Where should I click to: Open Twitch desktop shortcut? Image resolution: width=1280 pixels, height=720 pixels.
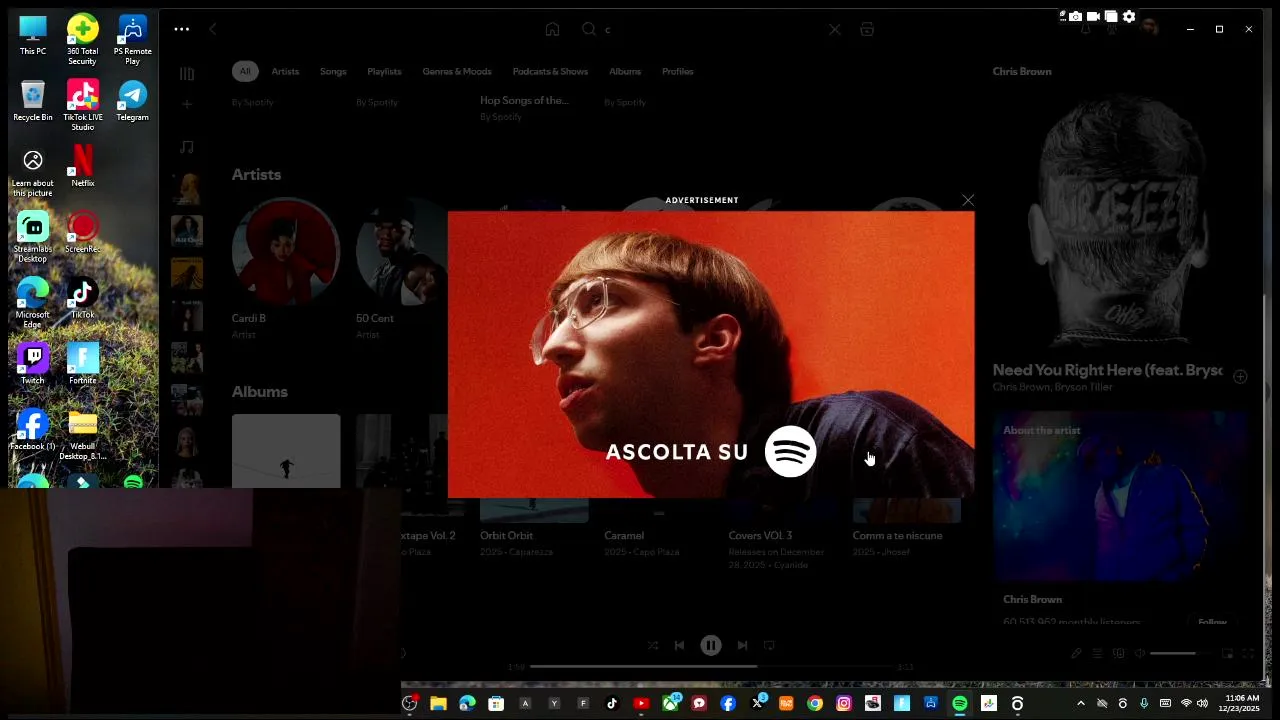pos(33,364)
